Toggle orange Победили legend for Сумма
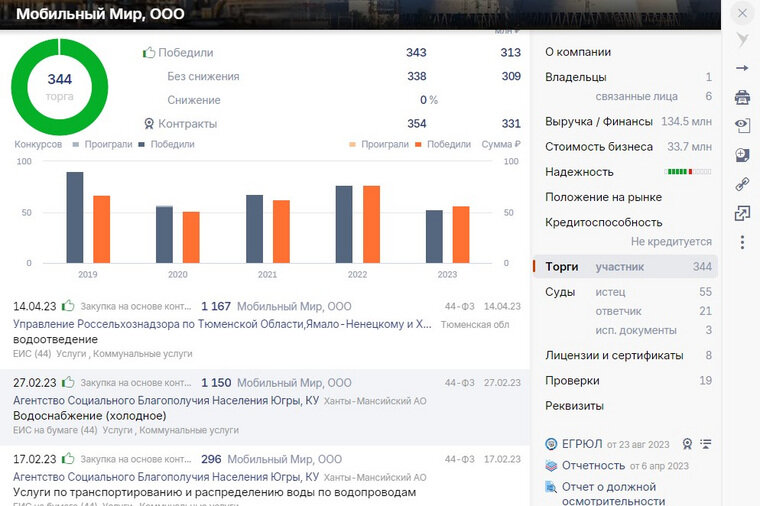760x506 pixels. tap(443, 144)
